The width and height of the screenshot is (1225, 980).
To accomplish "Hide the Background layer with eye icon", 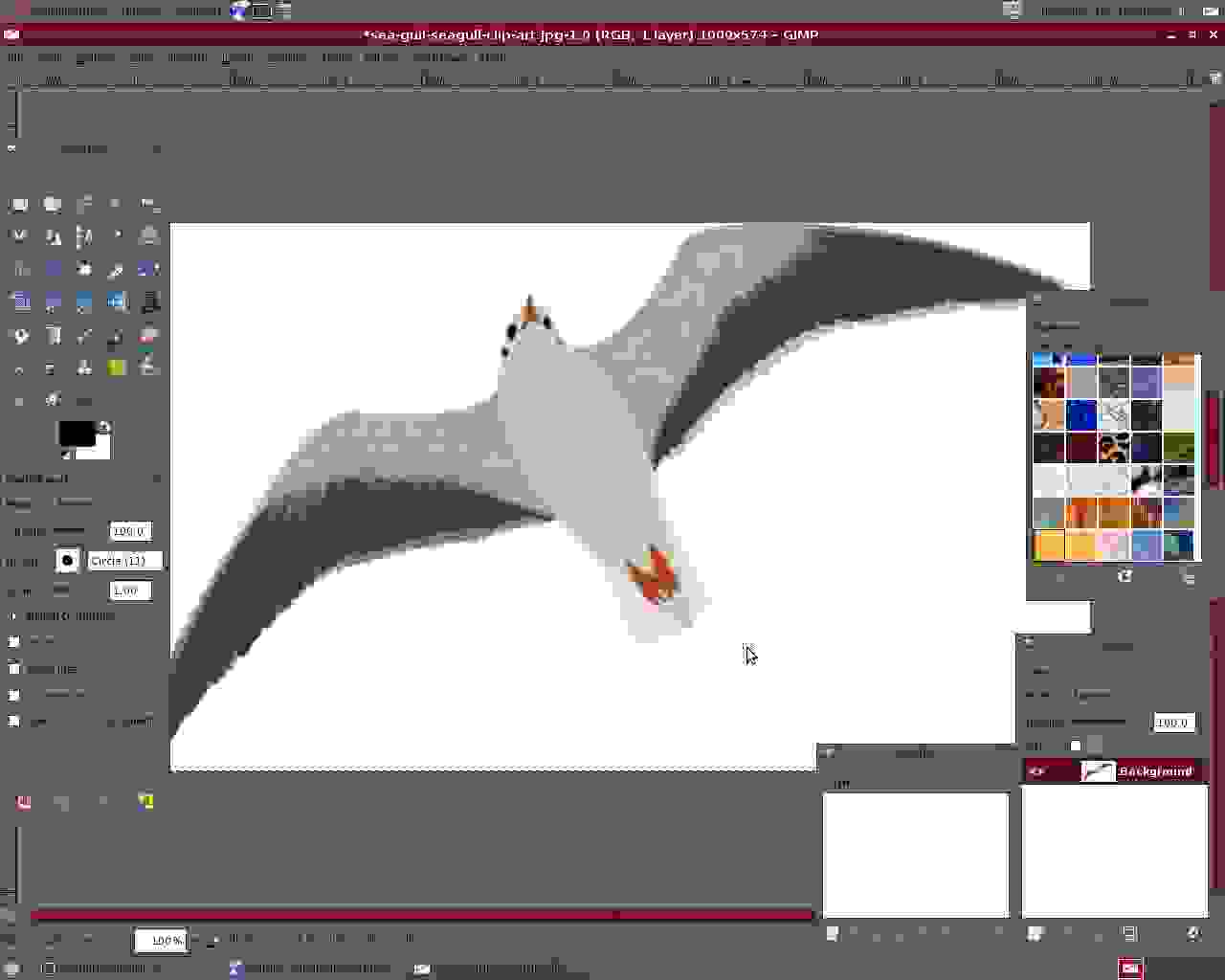I will [x=1037, y=771].
